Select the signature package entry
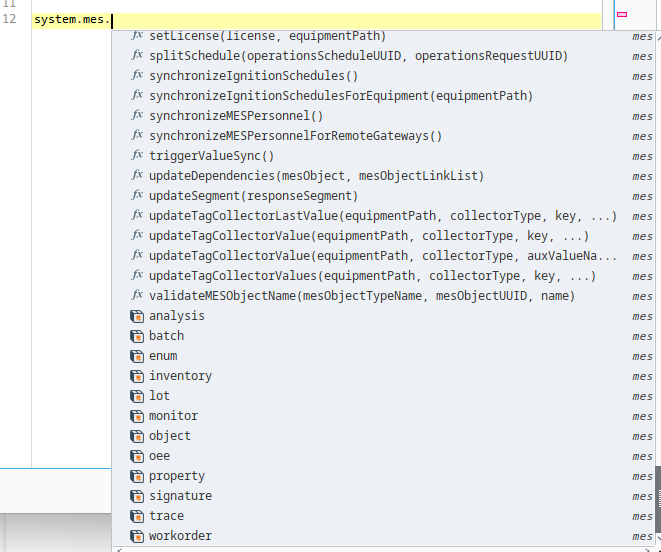Image resolution: width=661 pixels, height=552 pixels. (180, 496)
